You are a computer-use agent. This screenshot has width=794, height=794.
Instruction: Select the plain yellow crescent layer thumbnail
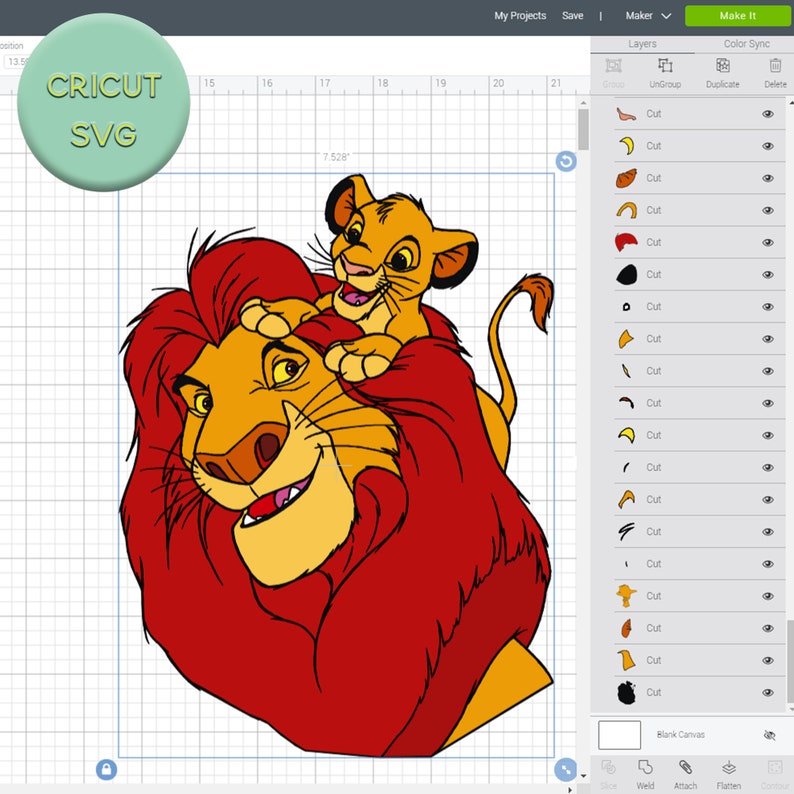click(x=626, y=146)
